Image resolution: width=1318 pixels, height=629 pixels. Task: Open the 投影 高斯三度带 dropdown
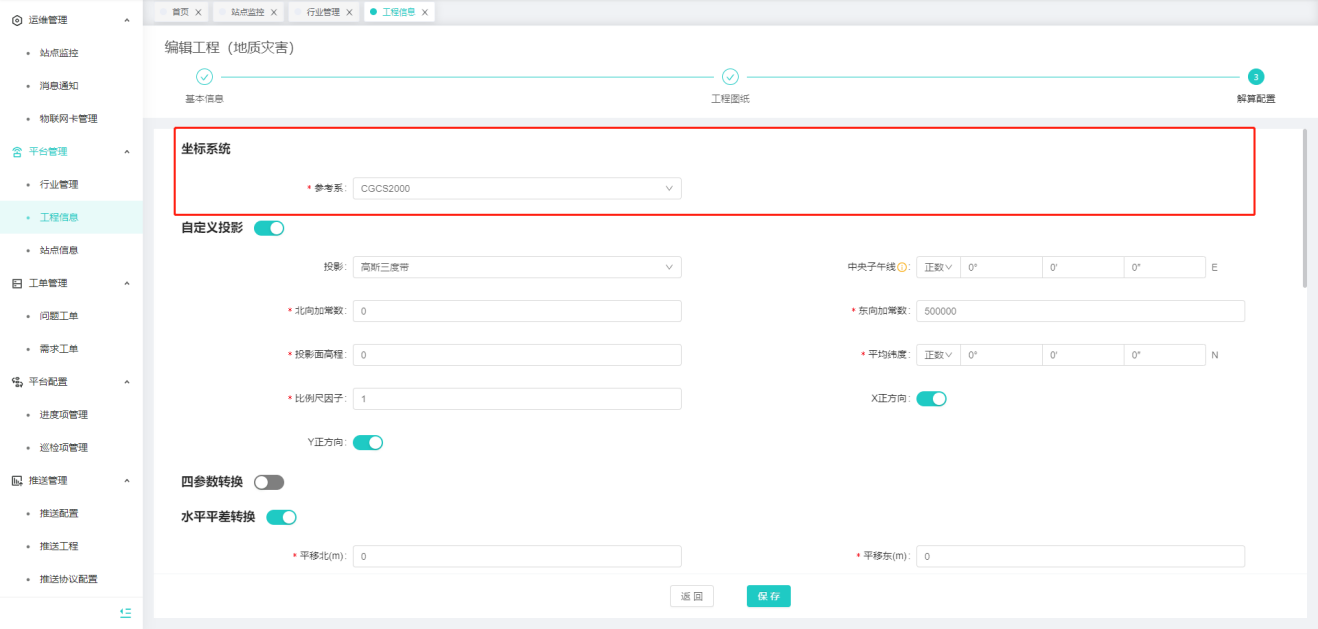516,267
